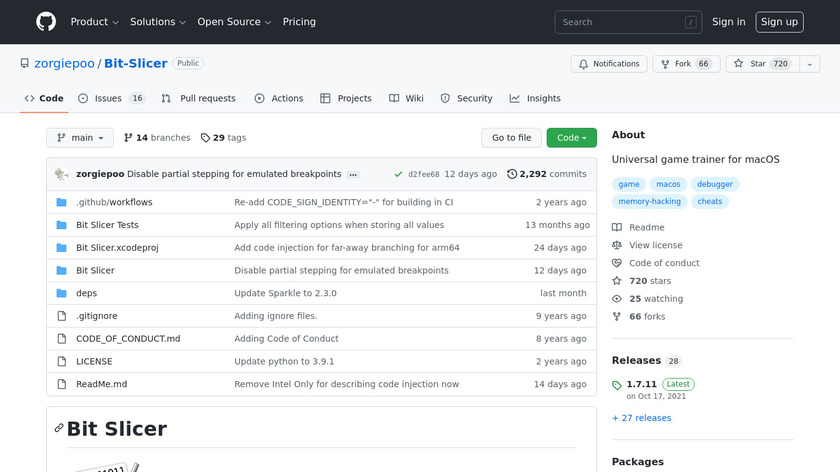Image resolution: width=840 pixels, height=472 pixels.
Task: Open the ReadMe.md file name
Action: pos(102,384)
